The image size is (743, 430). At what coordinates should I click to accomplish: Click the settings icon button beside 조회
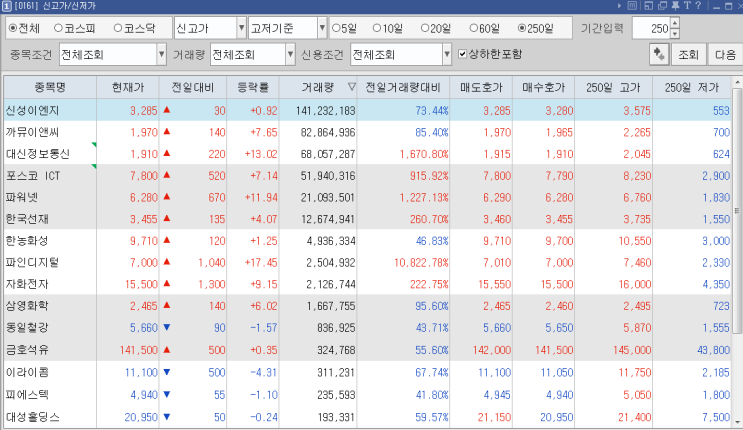pyautogui.click(x=659, y=54)
